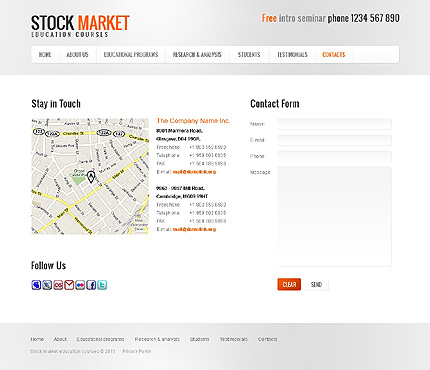Click into the Message text area
Image resolution: width=430 pixels, height=370 pixels.
[x=334, y=216]
